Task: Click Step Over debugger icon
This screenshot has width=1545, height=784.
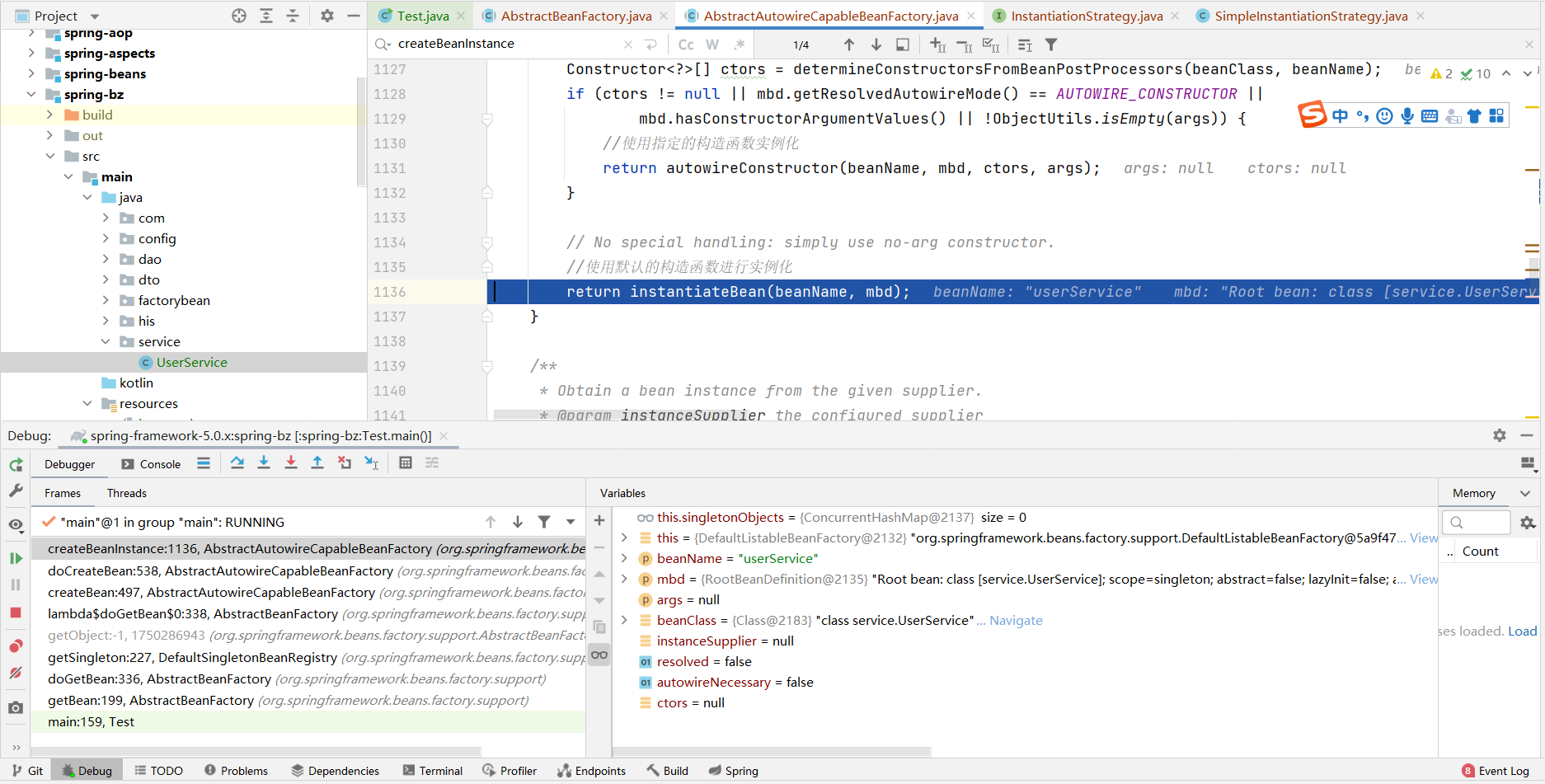Action: [237, 463]
